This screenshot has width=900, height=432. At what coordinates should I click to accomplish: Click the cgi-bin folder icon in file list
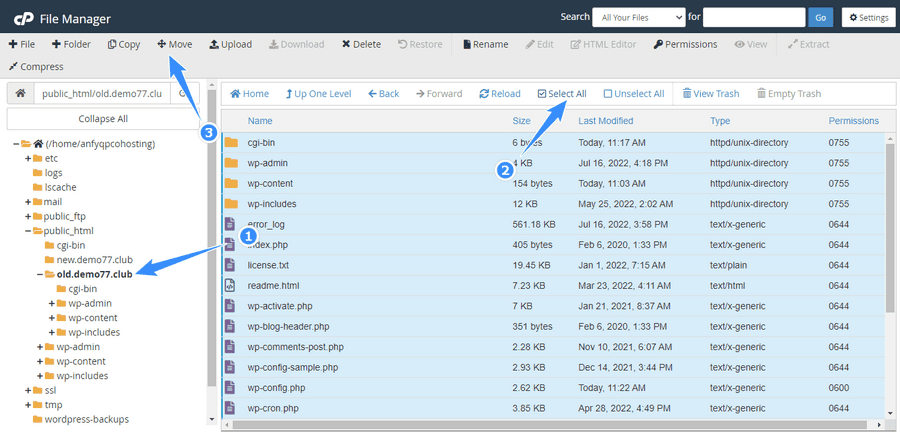[231, 142]
